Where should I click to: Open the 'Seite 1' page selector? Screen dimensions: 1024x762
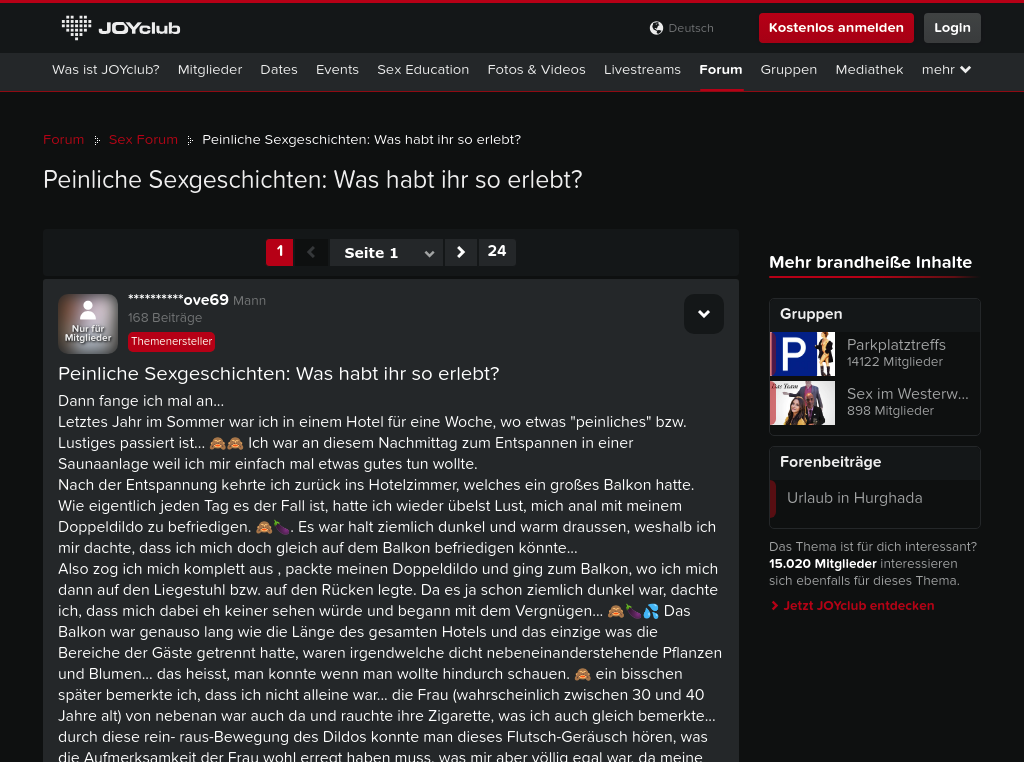tap(386, 253)
